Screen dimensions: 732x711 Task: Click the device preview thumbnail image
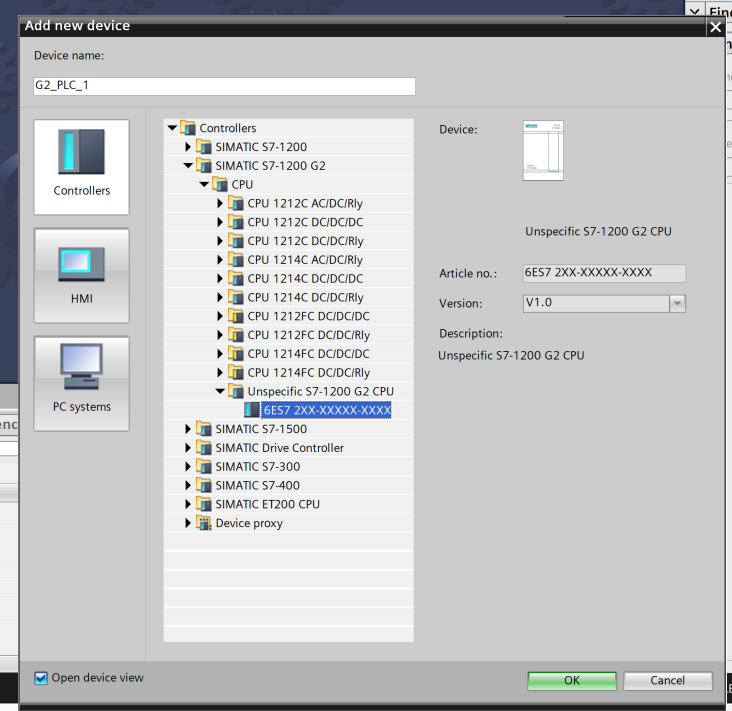tap(543, 150)
